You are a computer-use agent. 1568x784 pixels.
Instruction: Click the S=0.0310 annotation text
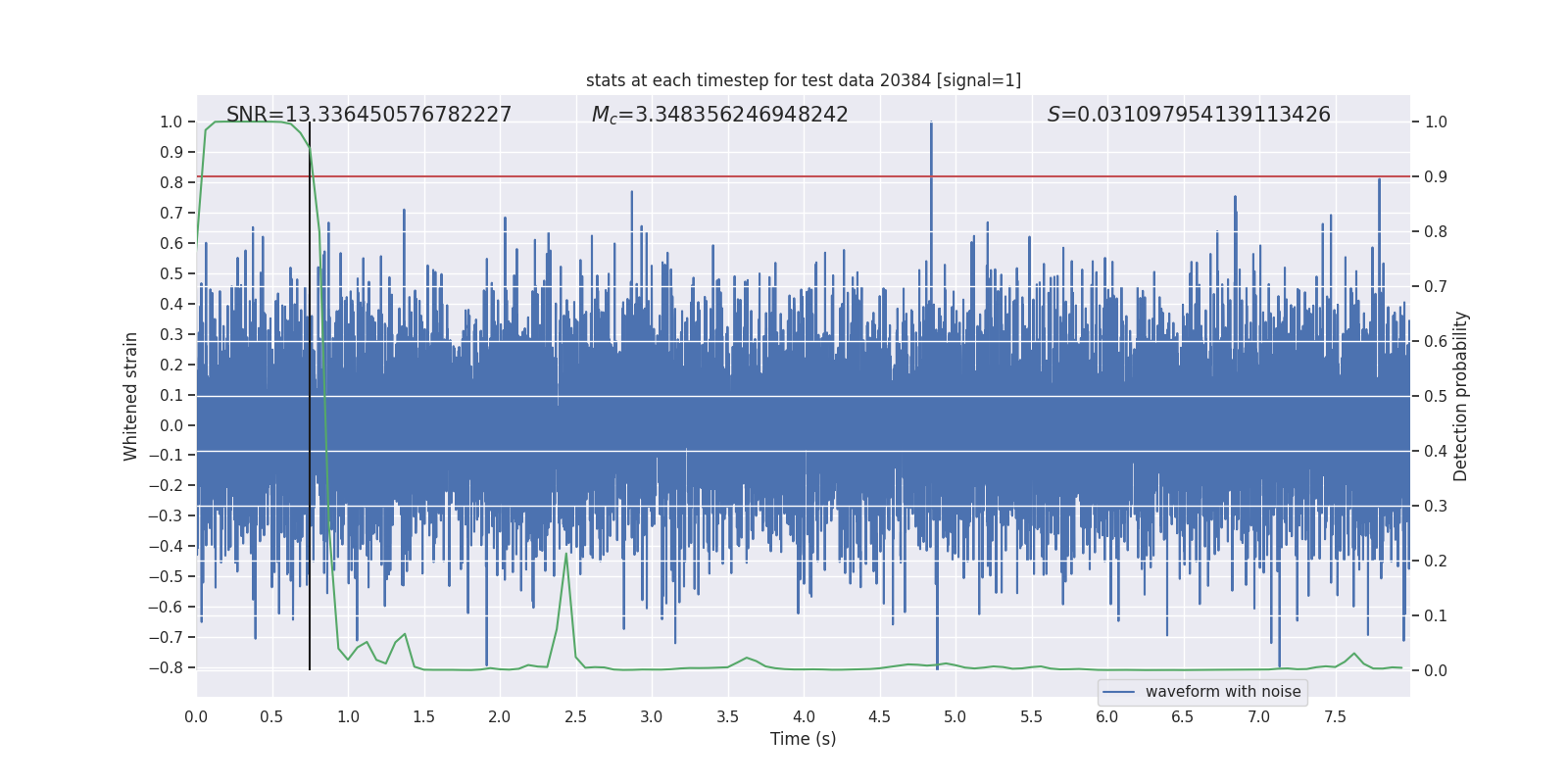click(x=1189, y=115)
